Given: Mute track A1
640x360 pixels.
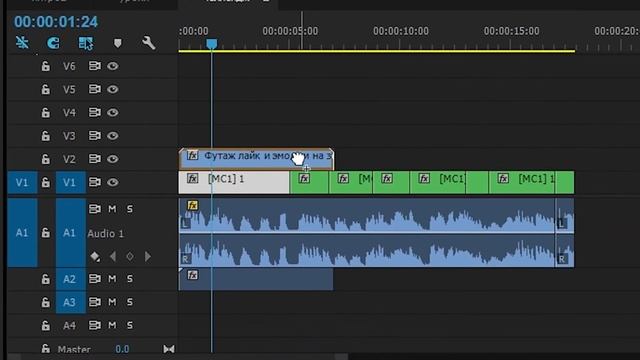Looking at the screenshot, I should tap(112, 209).
